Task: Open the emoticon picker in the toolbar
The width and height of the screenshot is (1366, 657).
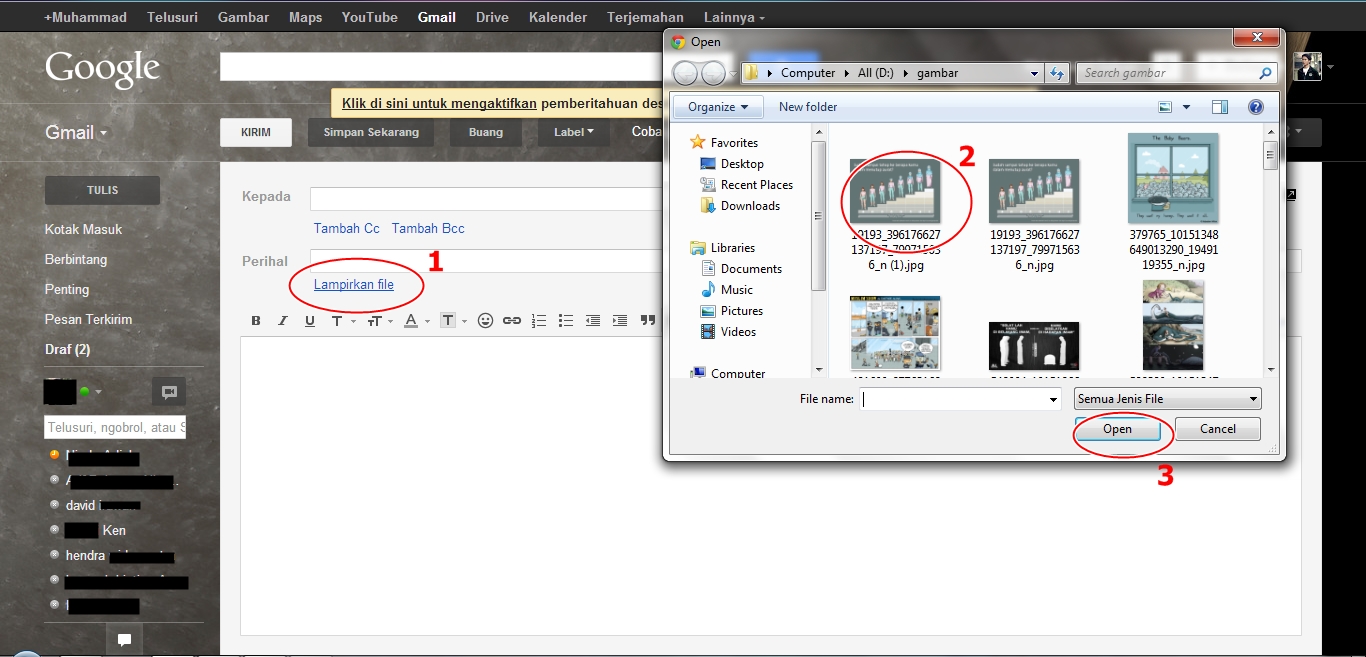Action: click(x=485, y=320)
